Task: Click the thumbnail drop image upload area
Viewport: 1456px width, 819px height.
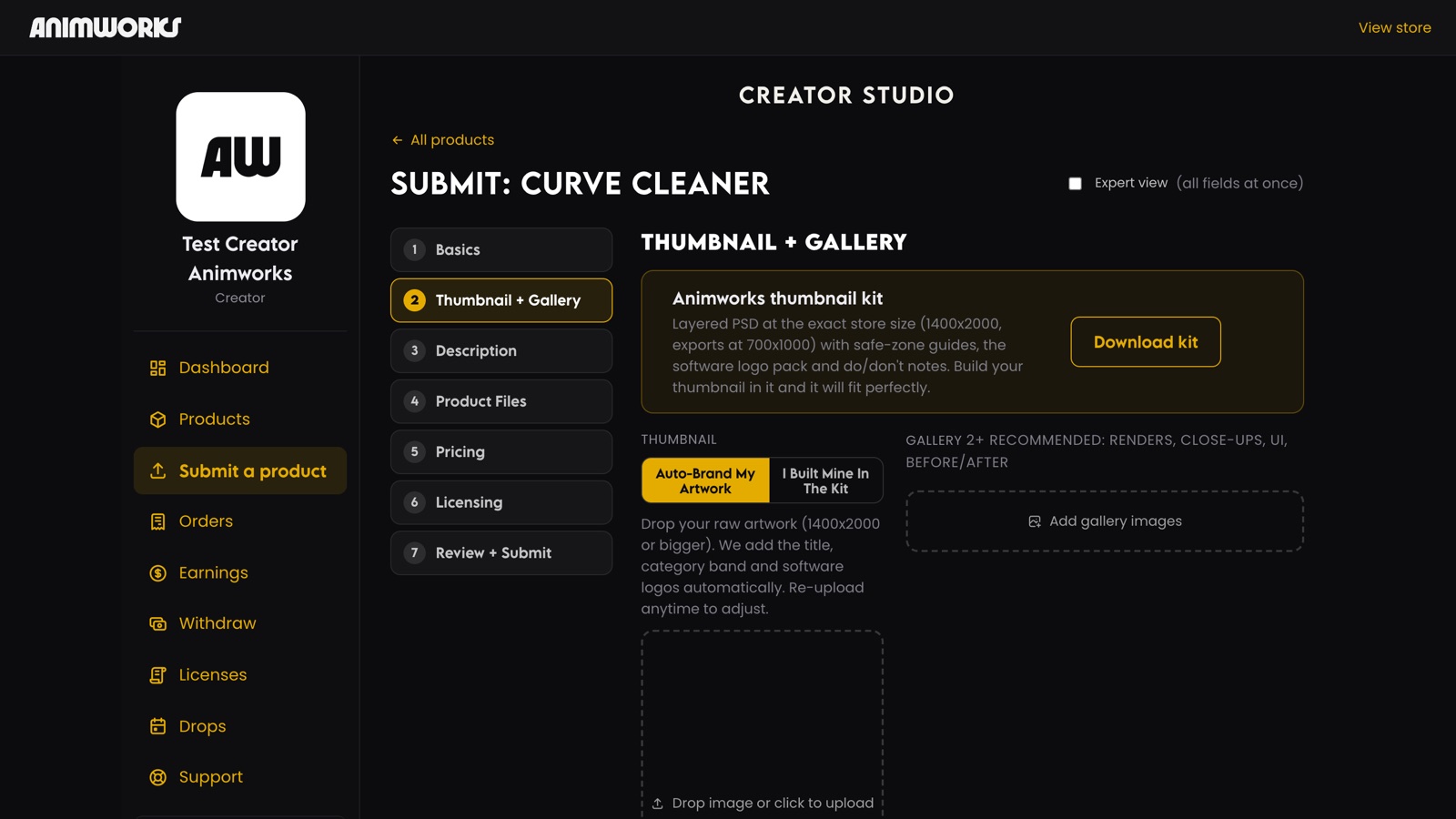Action: click(762, 723)
